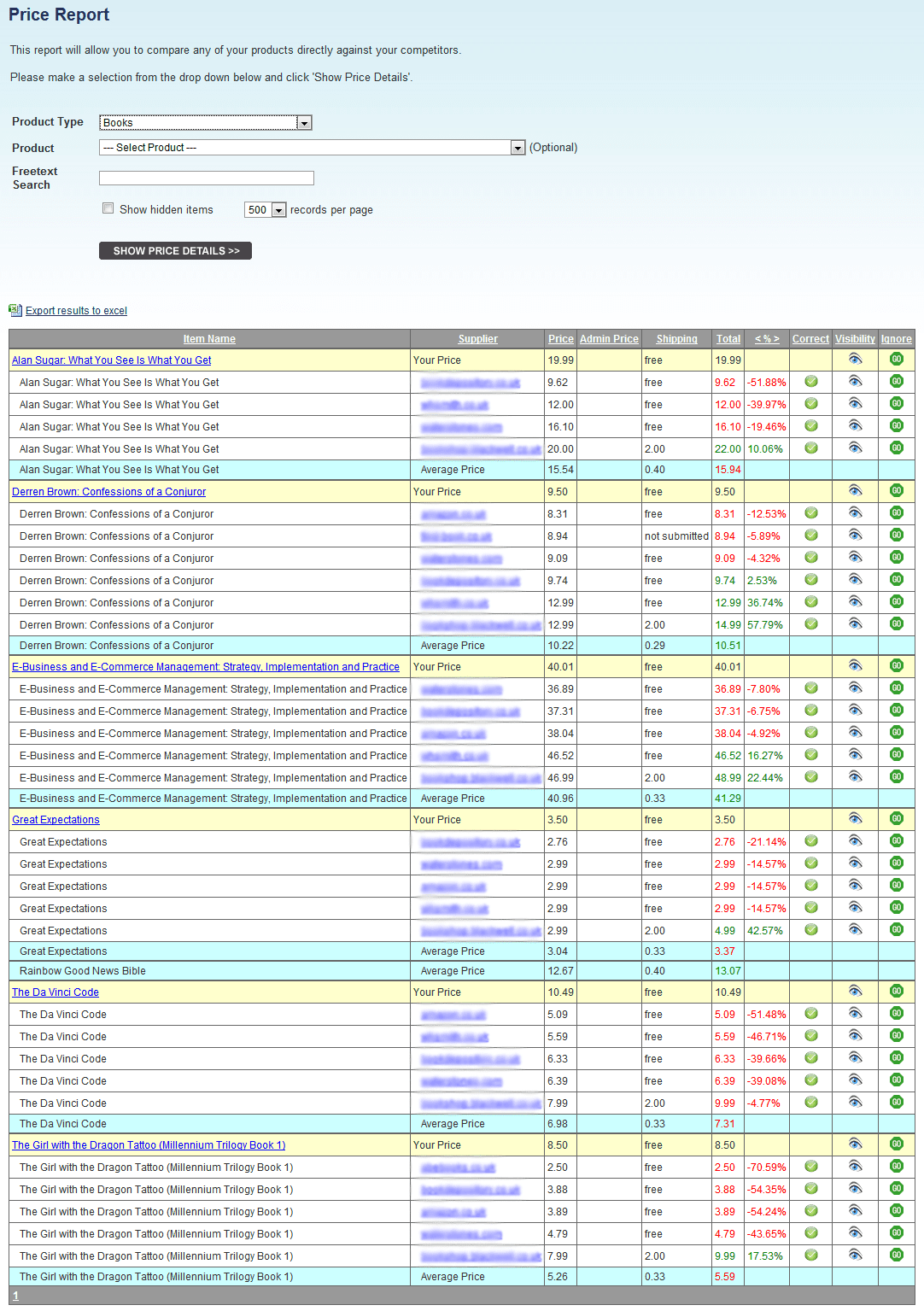924x1311 pixels.
Task: Click the GO ignore icon on Great Expectations Your Price row
Action: (897, 818)
